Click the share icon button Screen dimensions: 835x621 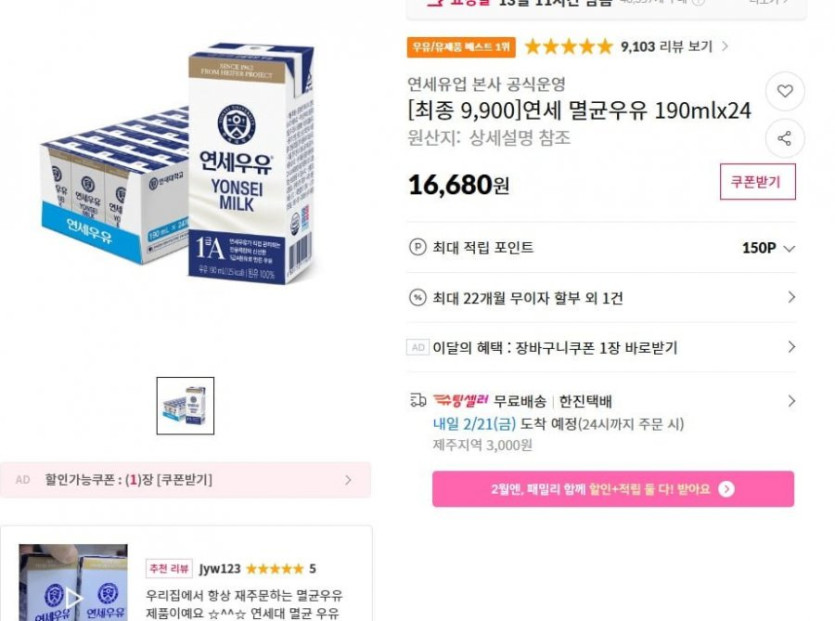coord(785,139)
